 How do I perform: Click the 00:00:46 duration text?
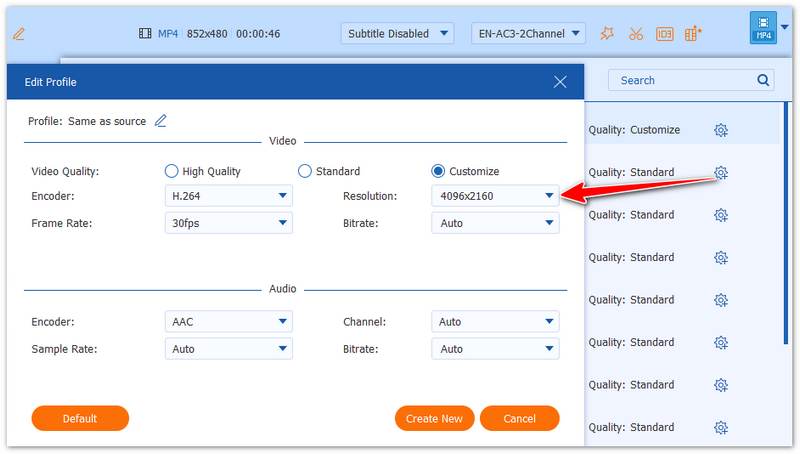pos(258,34)
